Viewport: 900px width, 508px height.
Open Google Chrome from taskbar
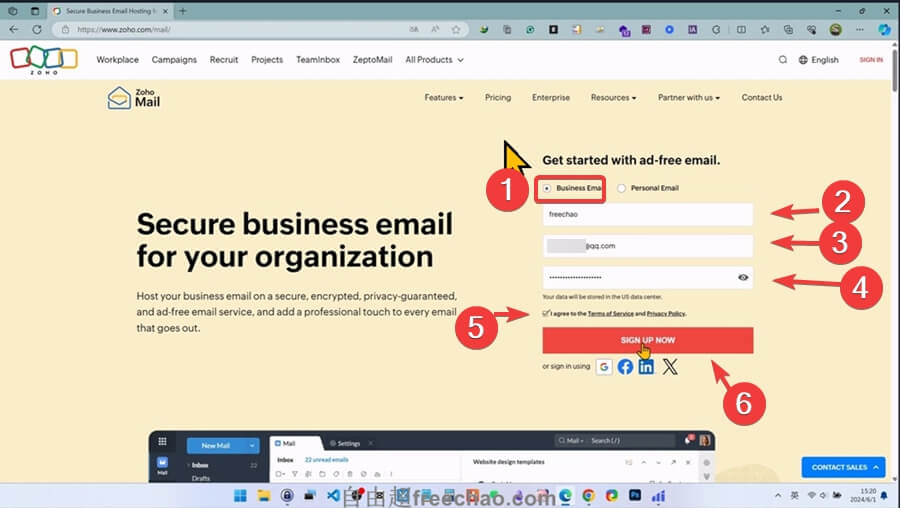coord(588,496)
